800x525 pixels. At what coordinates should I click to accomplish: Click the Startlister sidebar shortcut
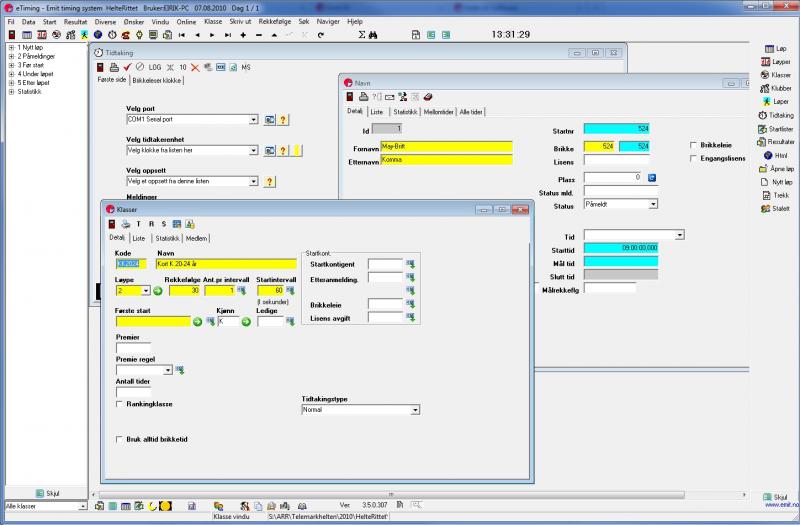coord(776,129)
